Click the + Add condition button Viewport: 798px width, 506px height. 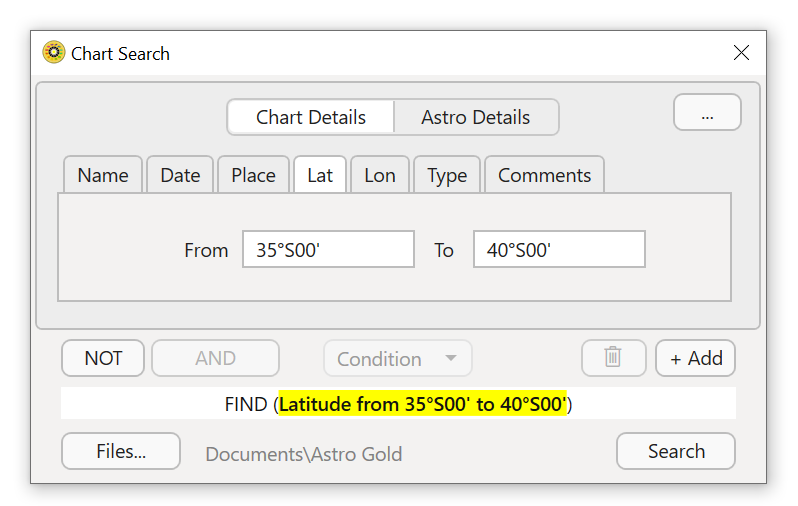(x=696, y=358)
